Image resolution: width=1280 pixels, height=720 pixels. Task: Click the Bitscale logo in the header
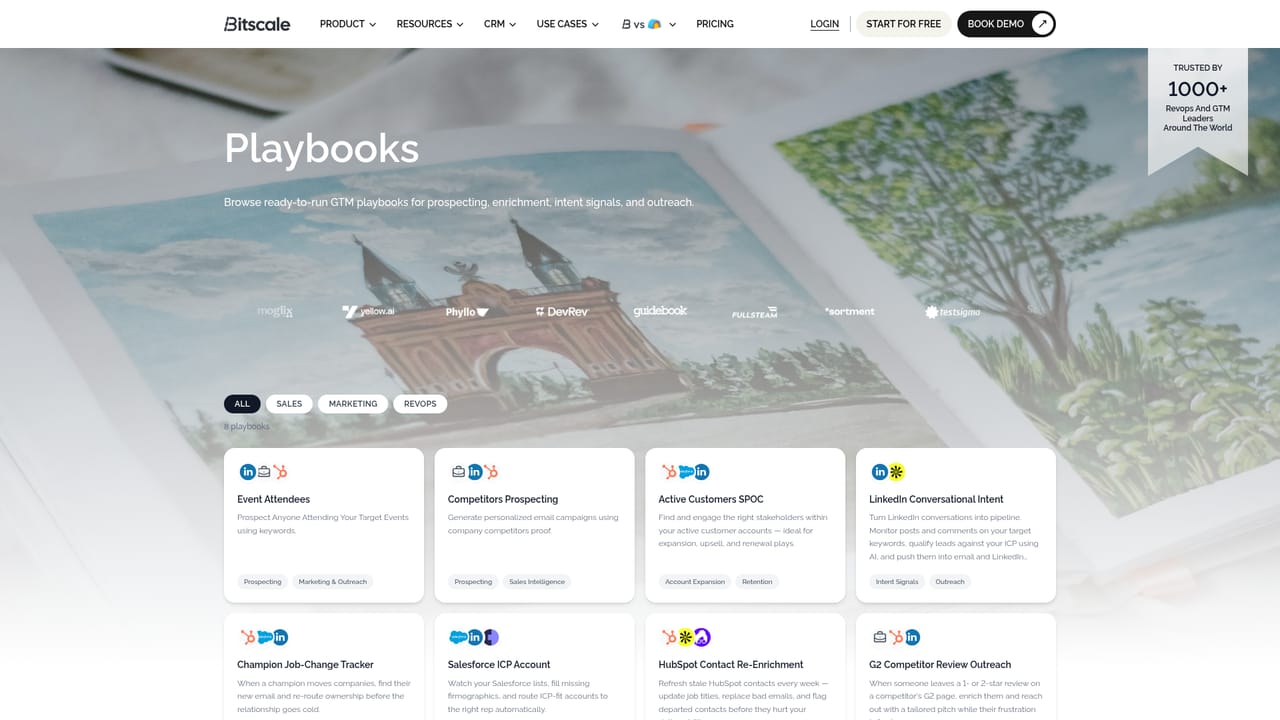(x=257, y=24)
